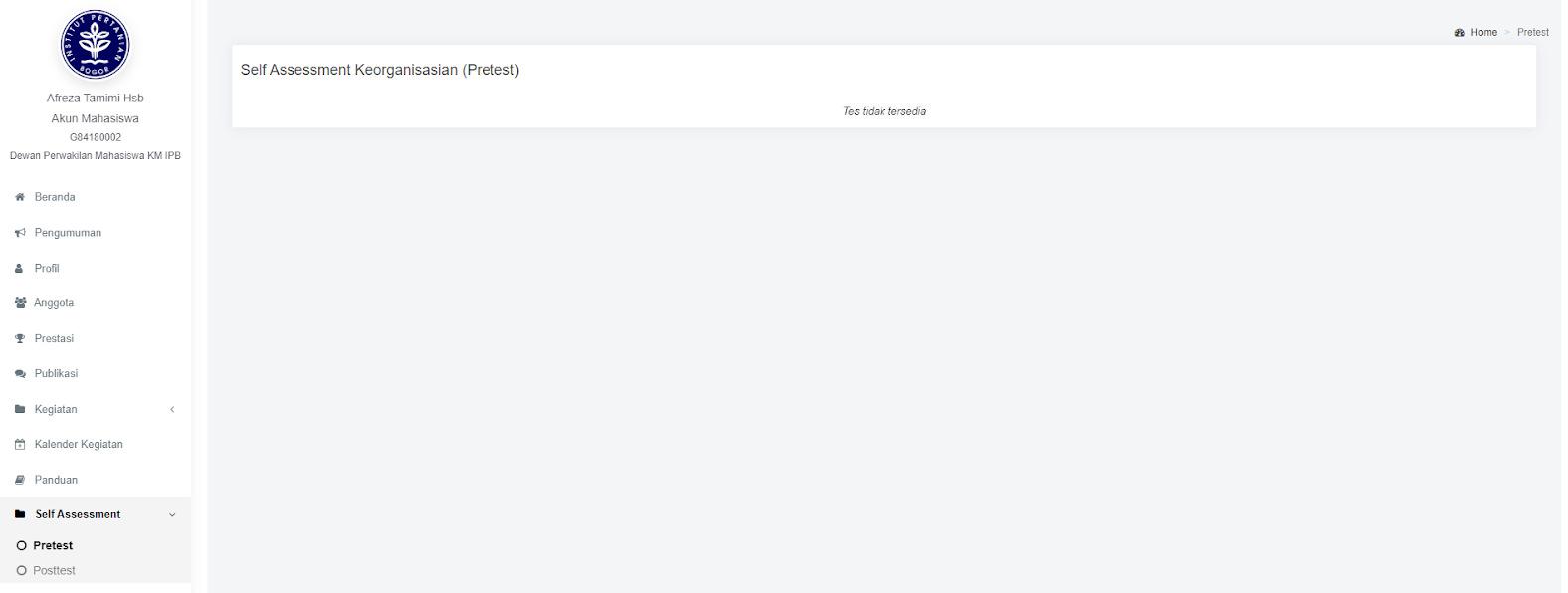The height and width of the screenshot is (593, 1568).
Task: Select the Posttest circle marker
Action: pos(21,571)
